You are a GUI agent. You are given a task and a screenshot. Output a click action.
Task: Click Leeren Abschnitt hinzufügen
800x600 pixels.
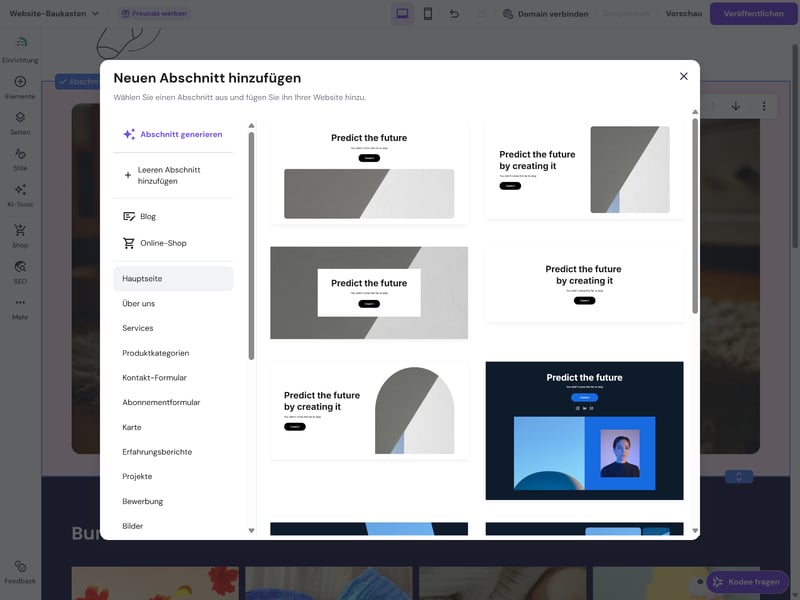click(172, 175)
